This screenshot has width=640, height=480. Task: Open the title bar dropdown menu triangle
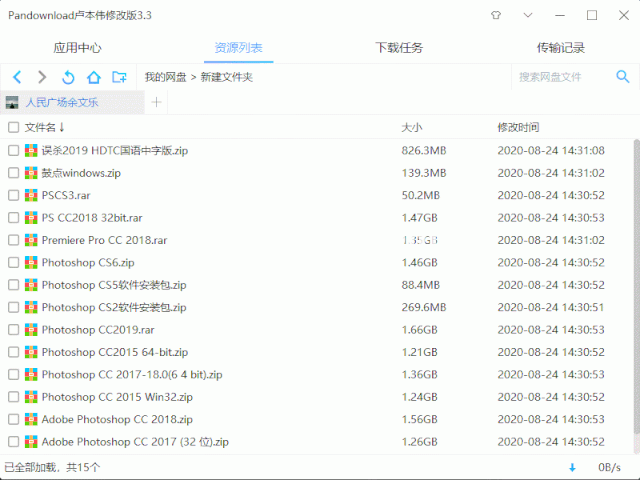(527, 16)
